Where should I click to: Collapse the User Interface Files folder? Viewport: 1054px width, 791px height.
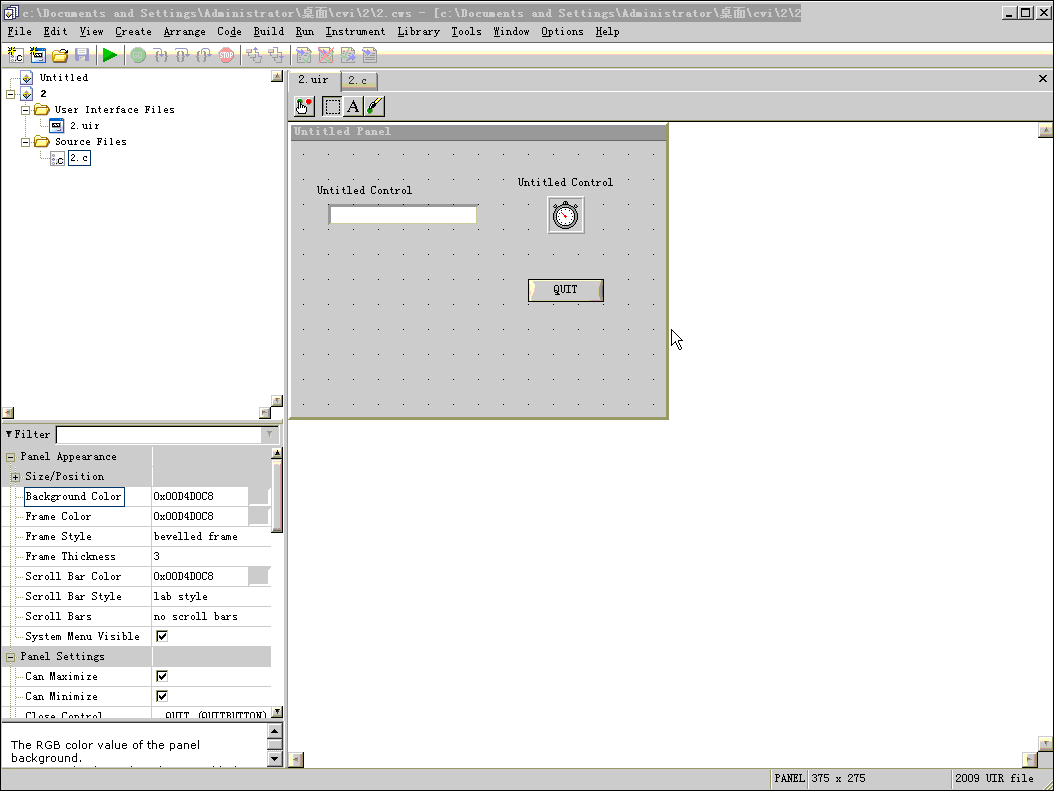pyautogui.click(x=26, y=110)
